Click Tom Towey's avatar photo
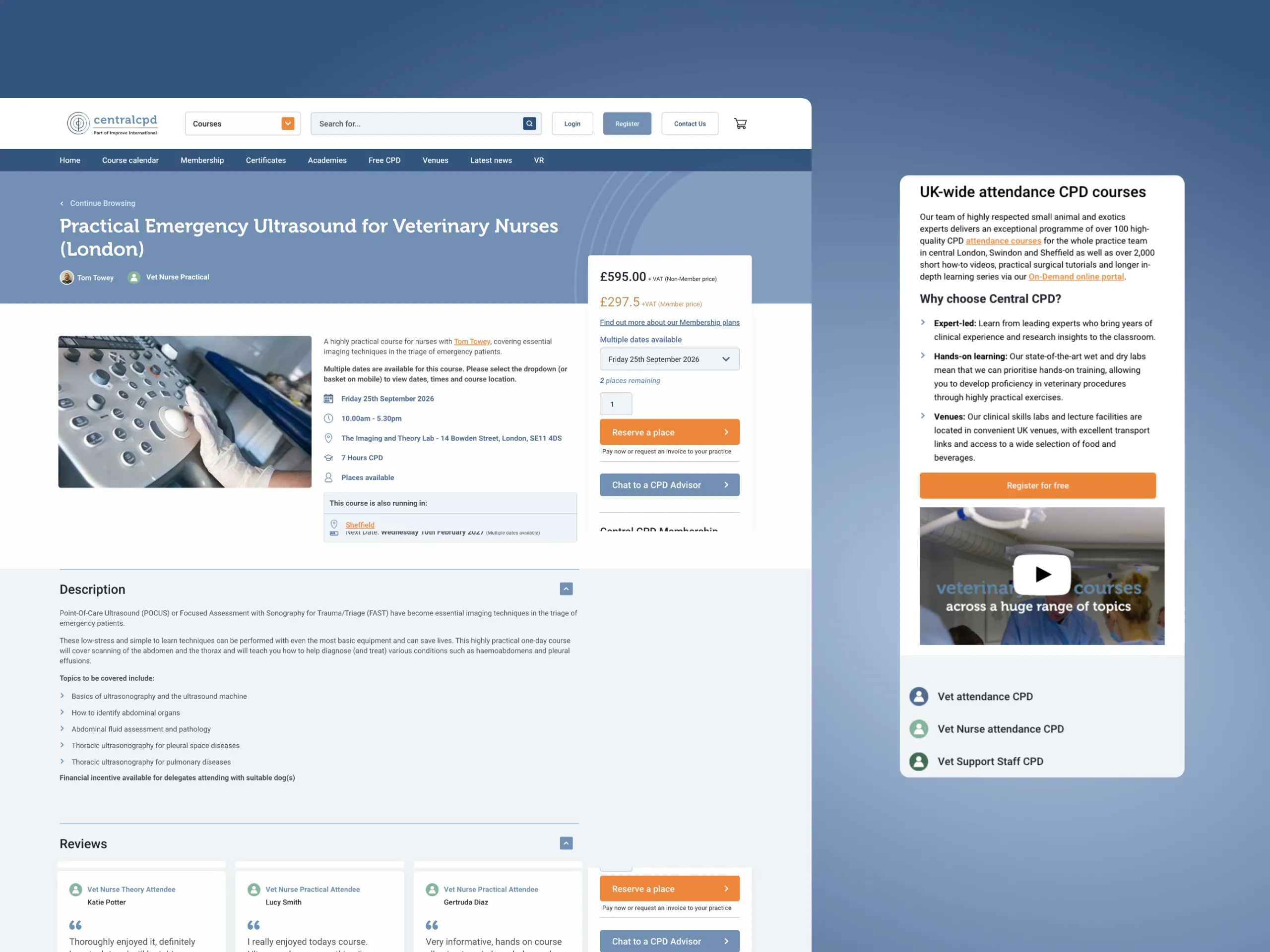 click(x=66, y=277)
